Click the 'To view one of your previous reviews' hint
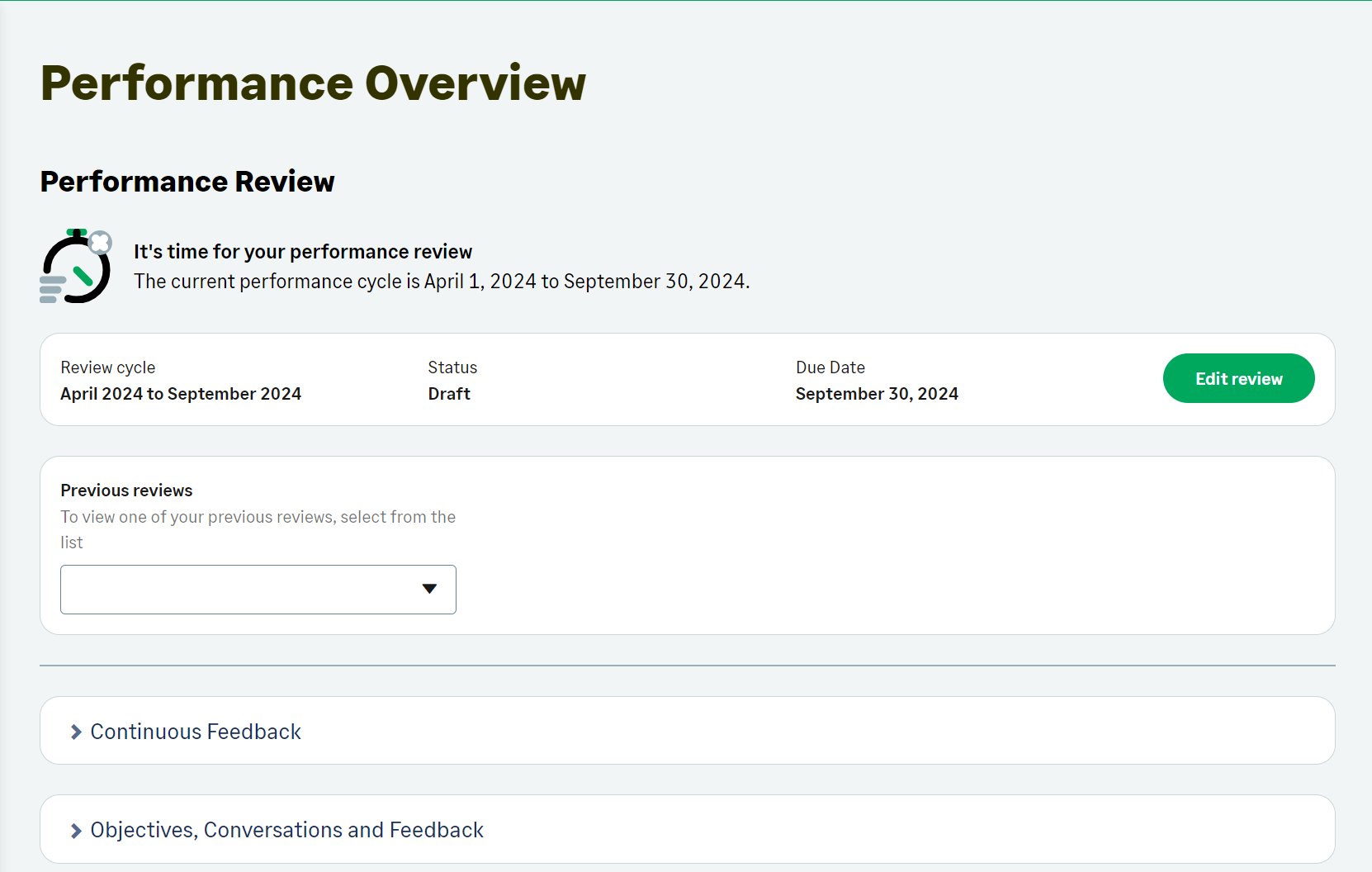1372x872 pixels. [258, 517]
